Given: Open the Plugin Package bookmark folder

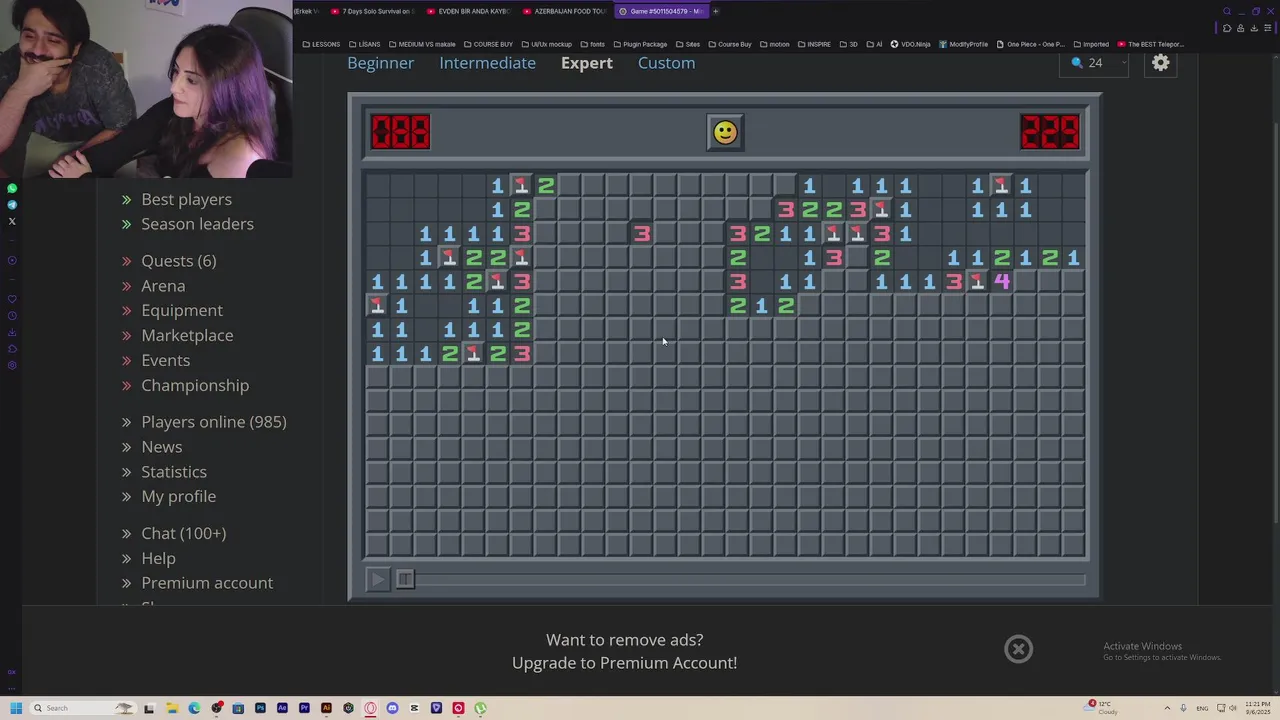Looking at the screenshot, I should coord(639,44).
